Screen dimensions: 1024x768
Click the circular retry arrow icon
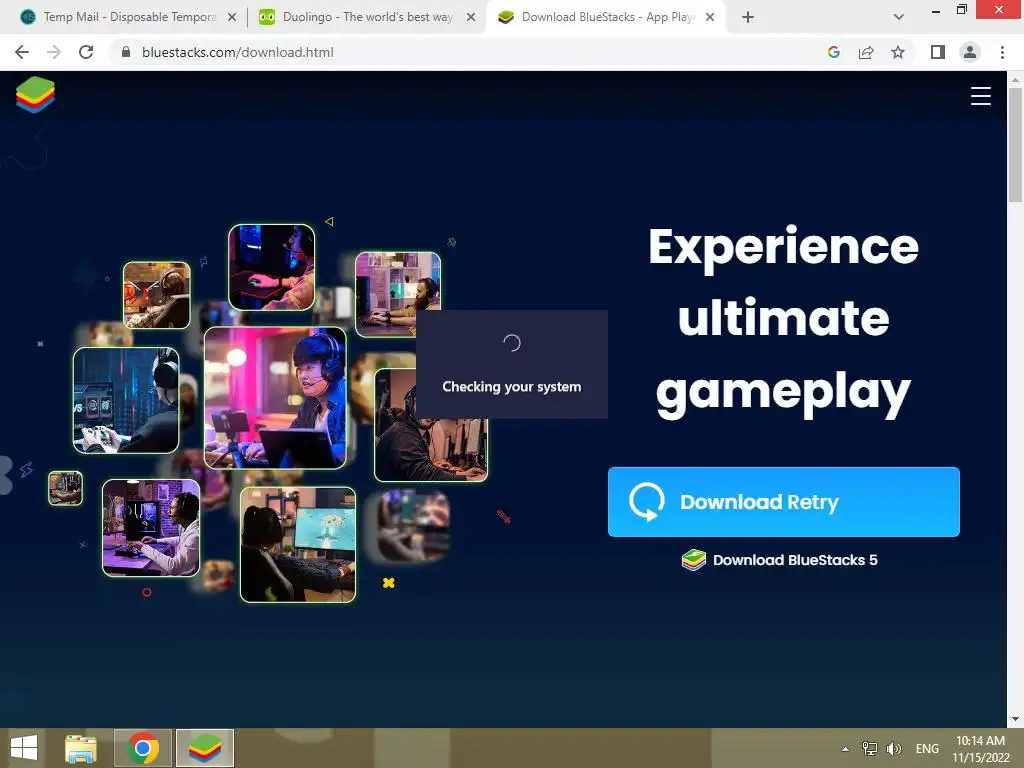click(x=647, y=502)
